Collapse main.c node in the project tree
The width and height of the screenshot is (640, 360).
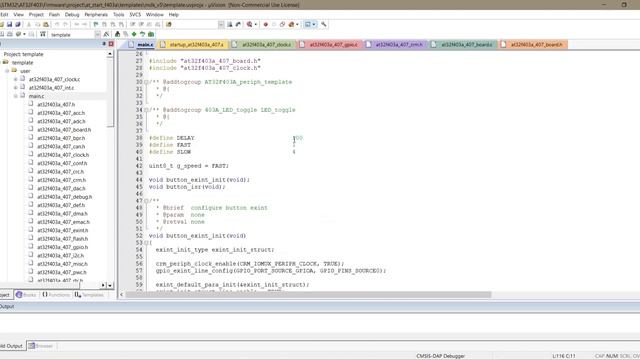[16, 96]
